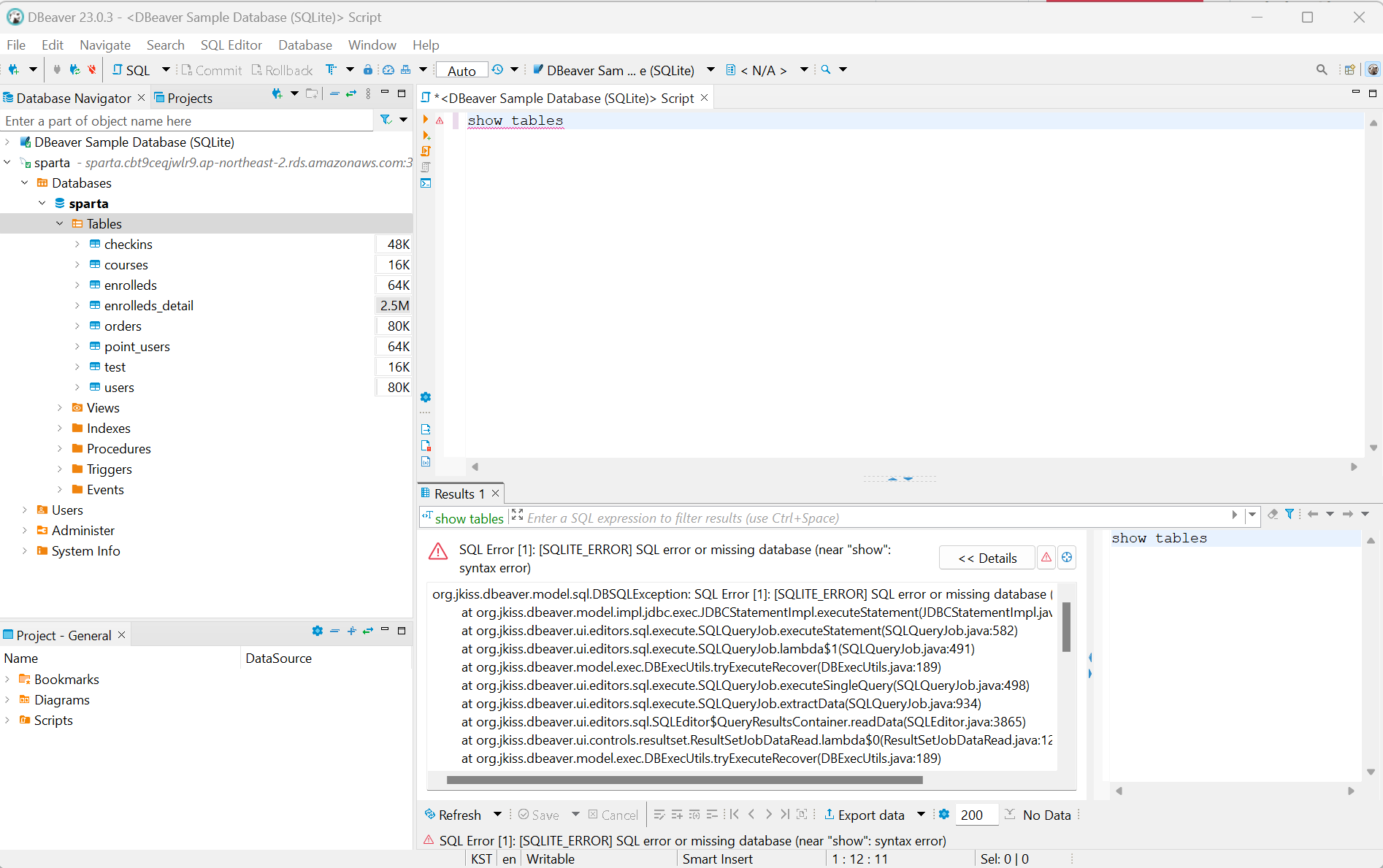Click the No Data status button

tap(1038, 815)
